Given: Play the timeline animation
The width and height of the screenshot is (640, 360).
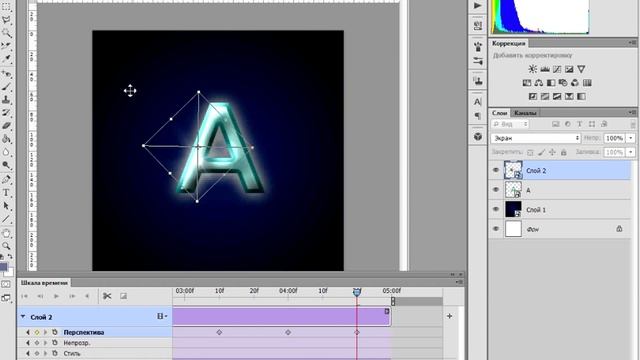Looking at the screenshot, I should click(x=56, y=296).
